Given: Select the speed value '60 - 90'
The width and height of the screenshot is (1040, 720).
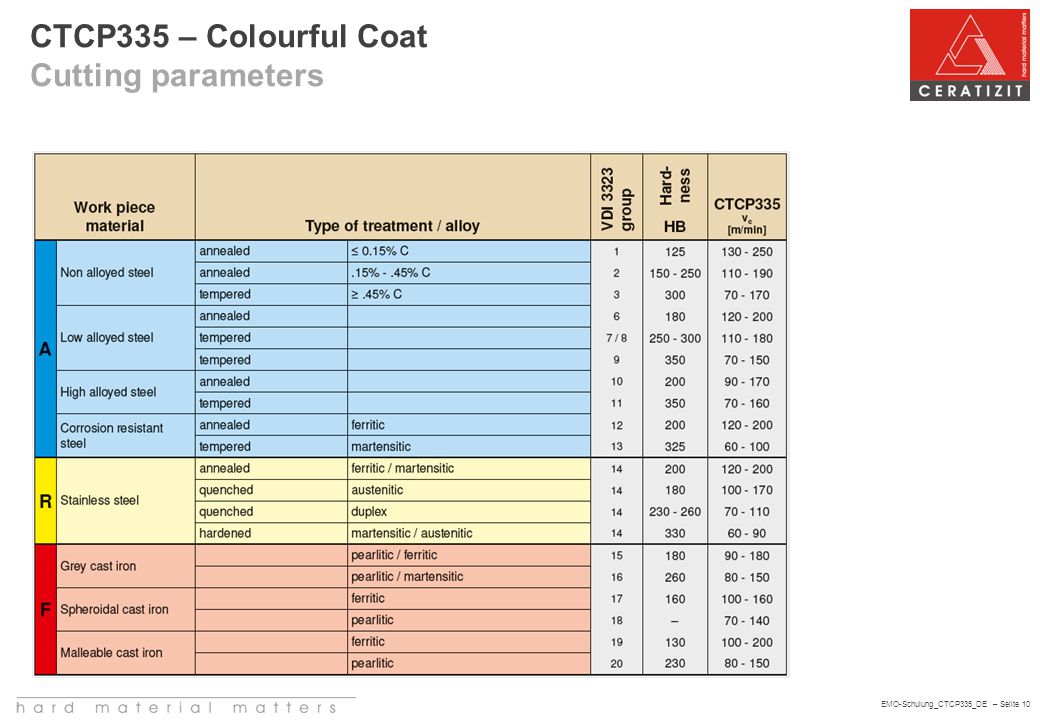Looking at the screenshot, I should pos(747,533).
